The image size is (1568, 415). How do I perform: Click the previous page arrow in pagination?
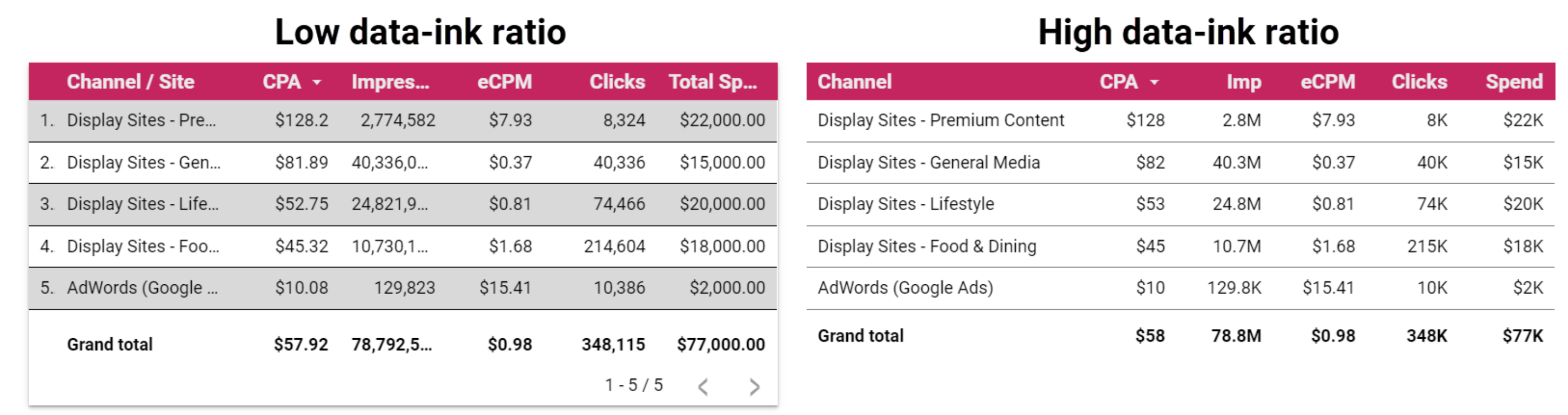click(703, 387)
